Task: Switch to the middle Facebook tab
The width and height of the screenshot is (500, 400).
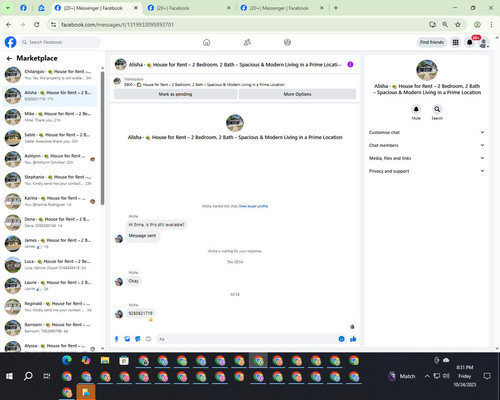Action: 188,8
